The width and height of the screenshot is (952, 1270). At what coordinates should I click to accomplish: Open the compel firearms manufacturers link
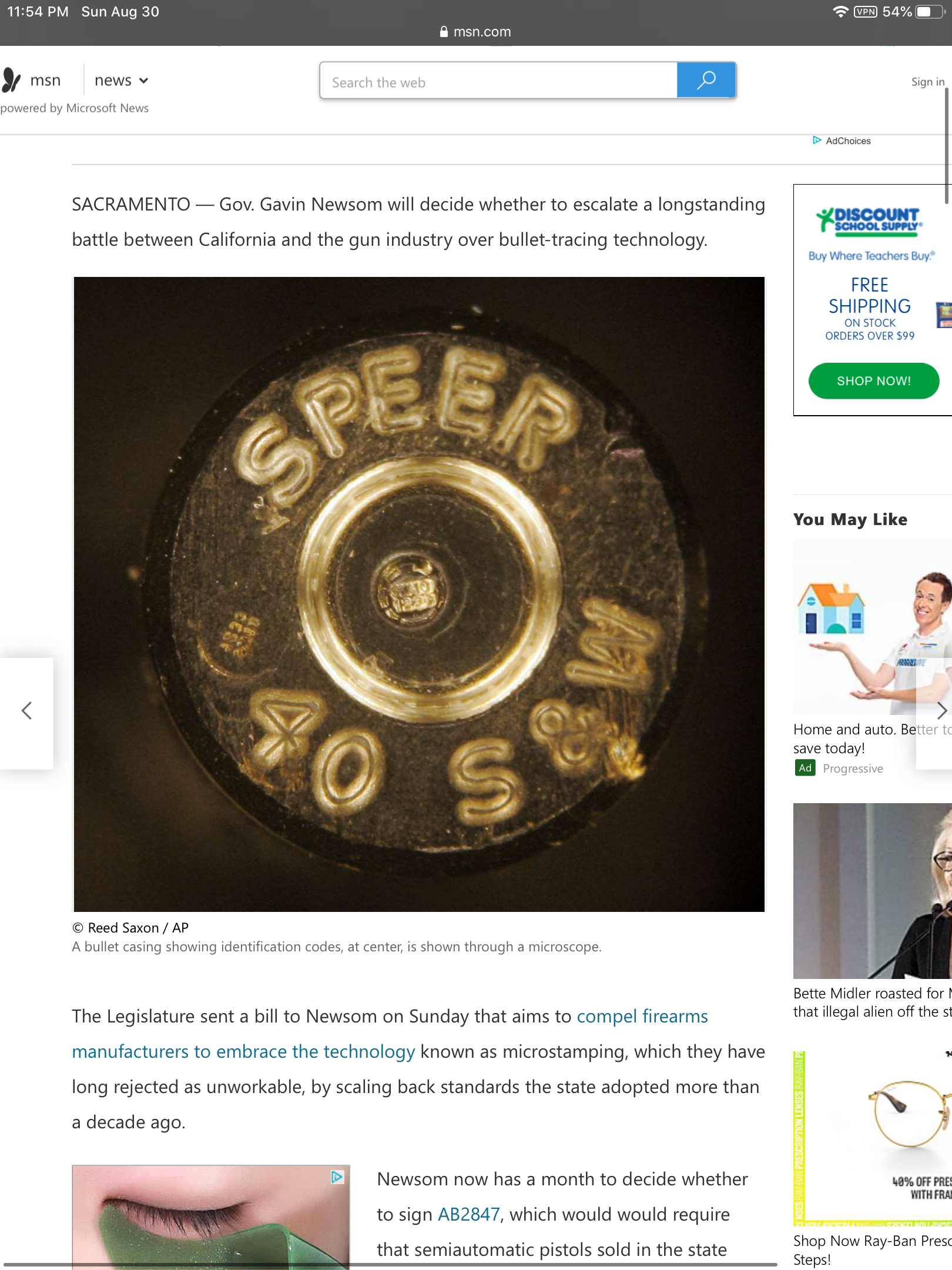click(x=390, y=1034)
